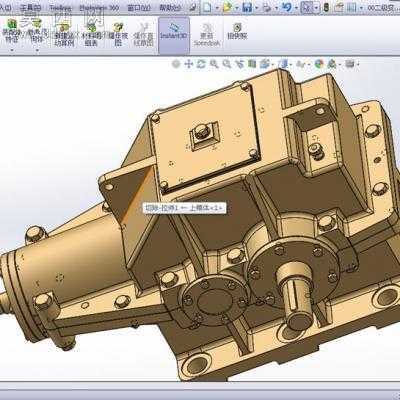Activate the Select cursor tool
400x400 pixels.
(x=307, y=7)
